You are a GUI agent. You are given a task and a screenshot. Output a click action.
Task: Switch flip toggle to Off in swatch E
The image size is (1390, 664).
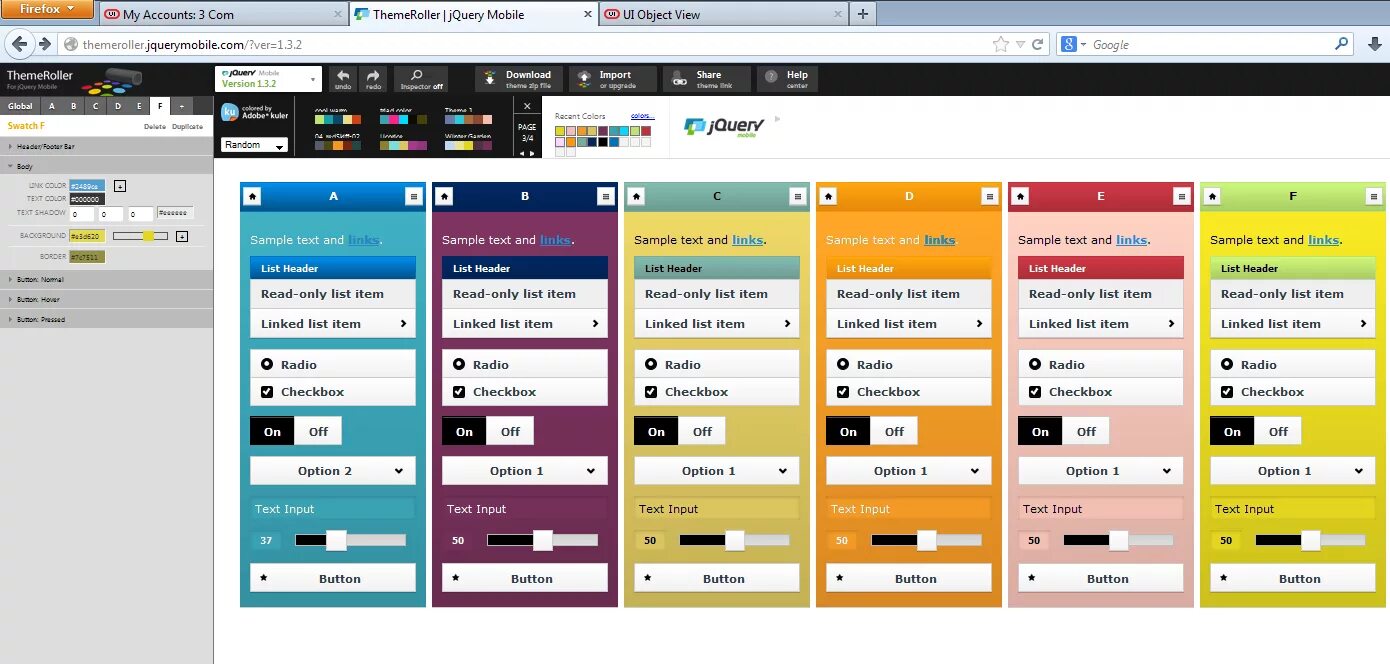coord(1086,431)
